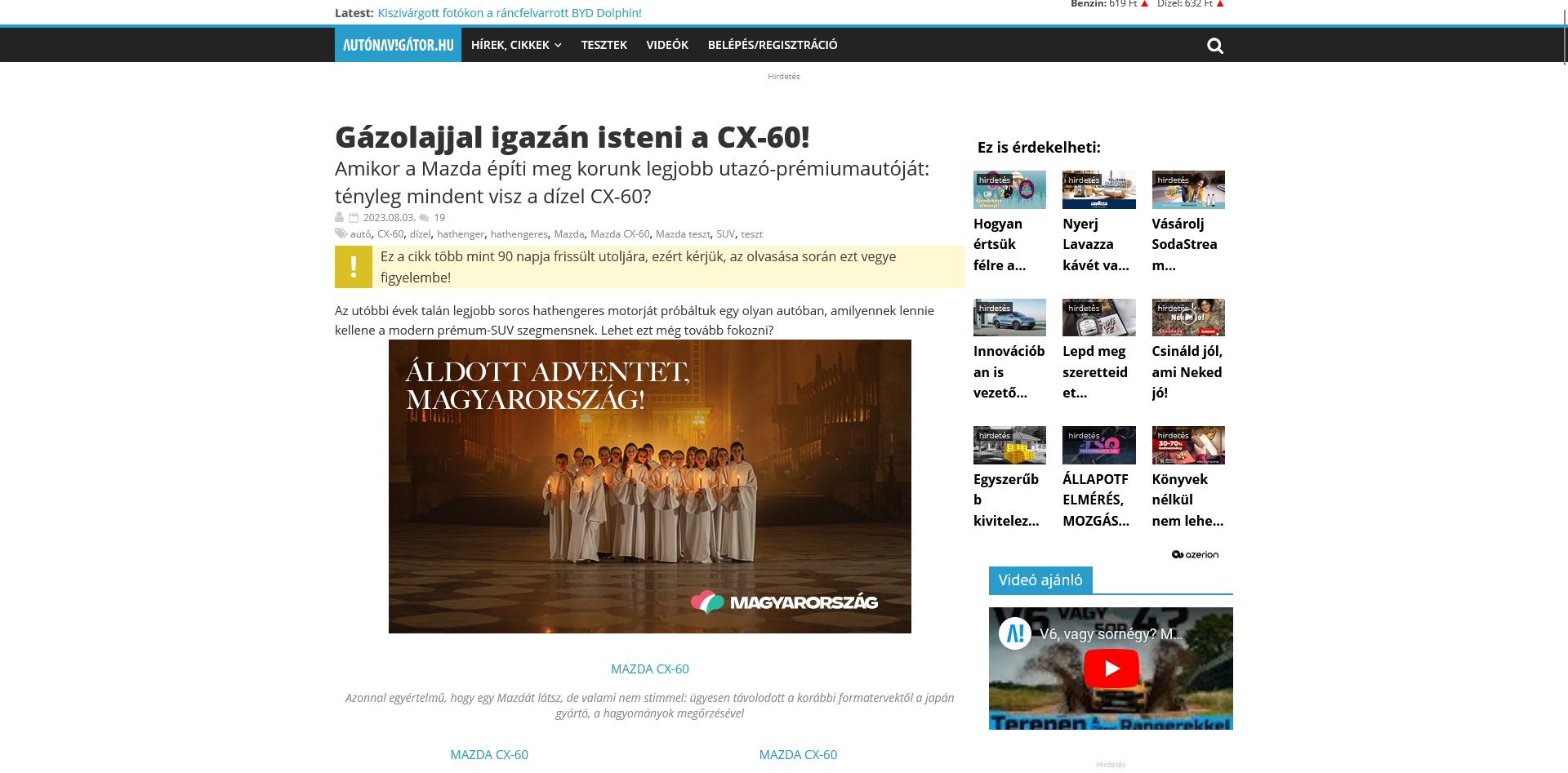Open the 'hathenger' tag
The width and height of the screenshot is (1568, 773).
coord(461,234)
